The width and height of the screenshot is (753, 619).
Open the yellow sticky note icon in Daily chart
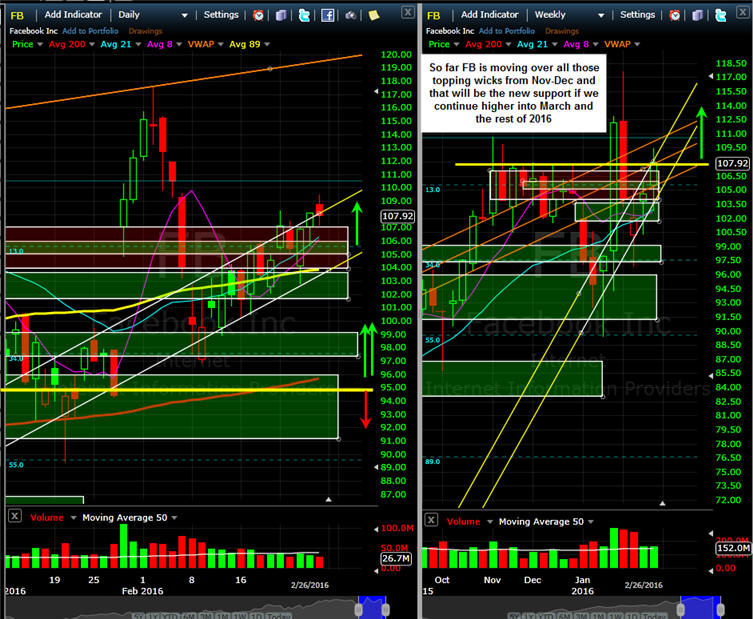point(374,15)
